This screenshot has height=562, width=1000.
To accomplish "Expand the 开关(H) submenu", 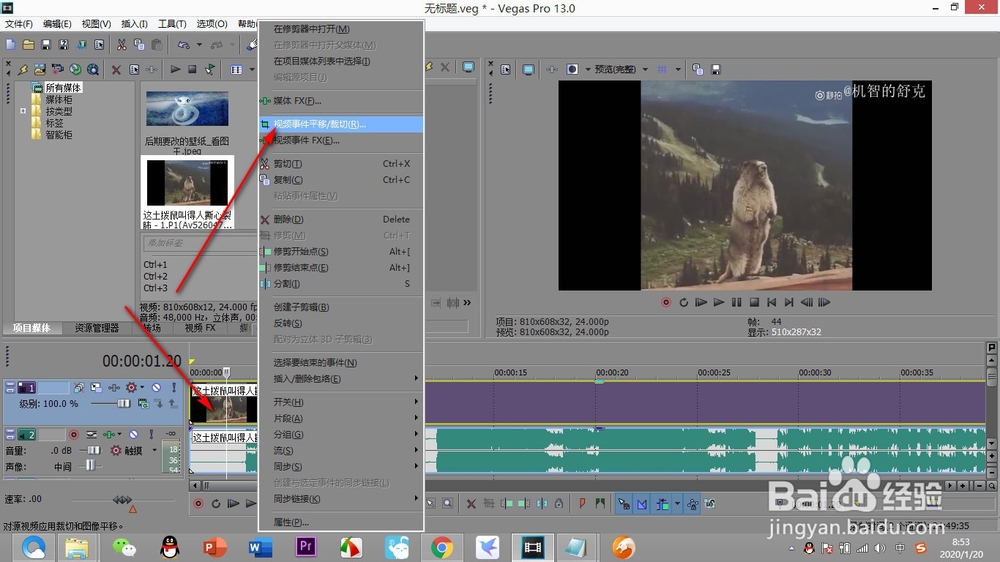I will point(341,402).
